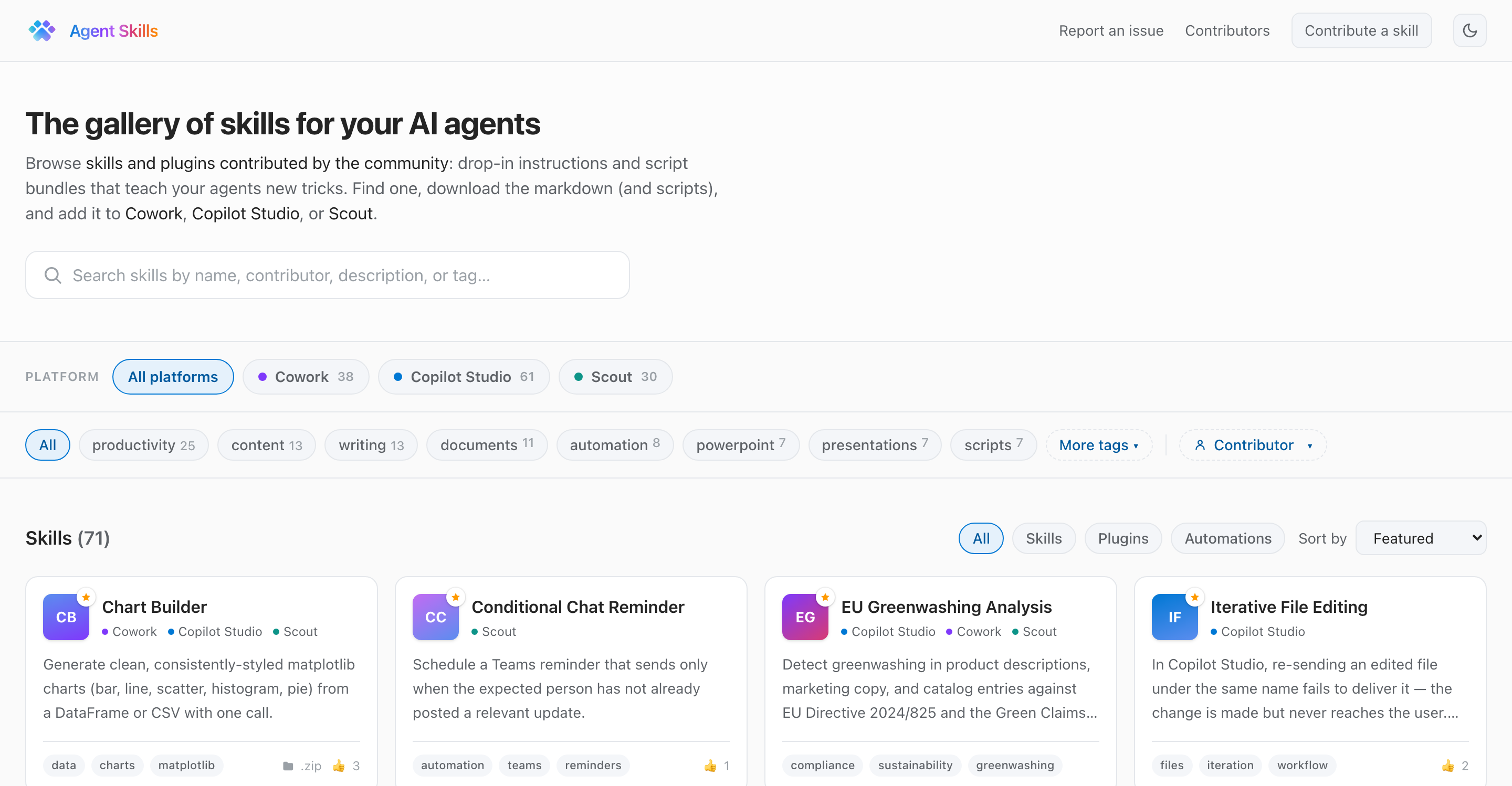
Task: Switch to the Skills type tab
Action: (1044, 538)
